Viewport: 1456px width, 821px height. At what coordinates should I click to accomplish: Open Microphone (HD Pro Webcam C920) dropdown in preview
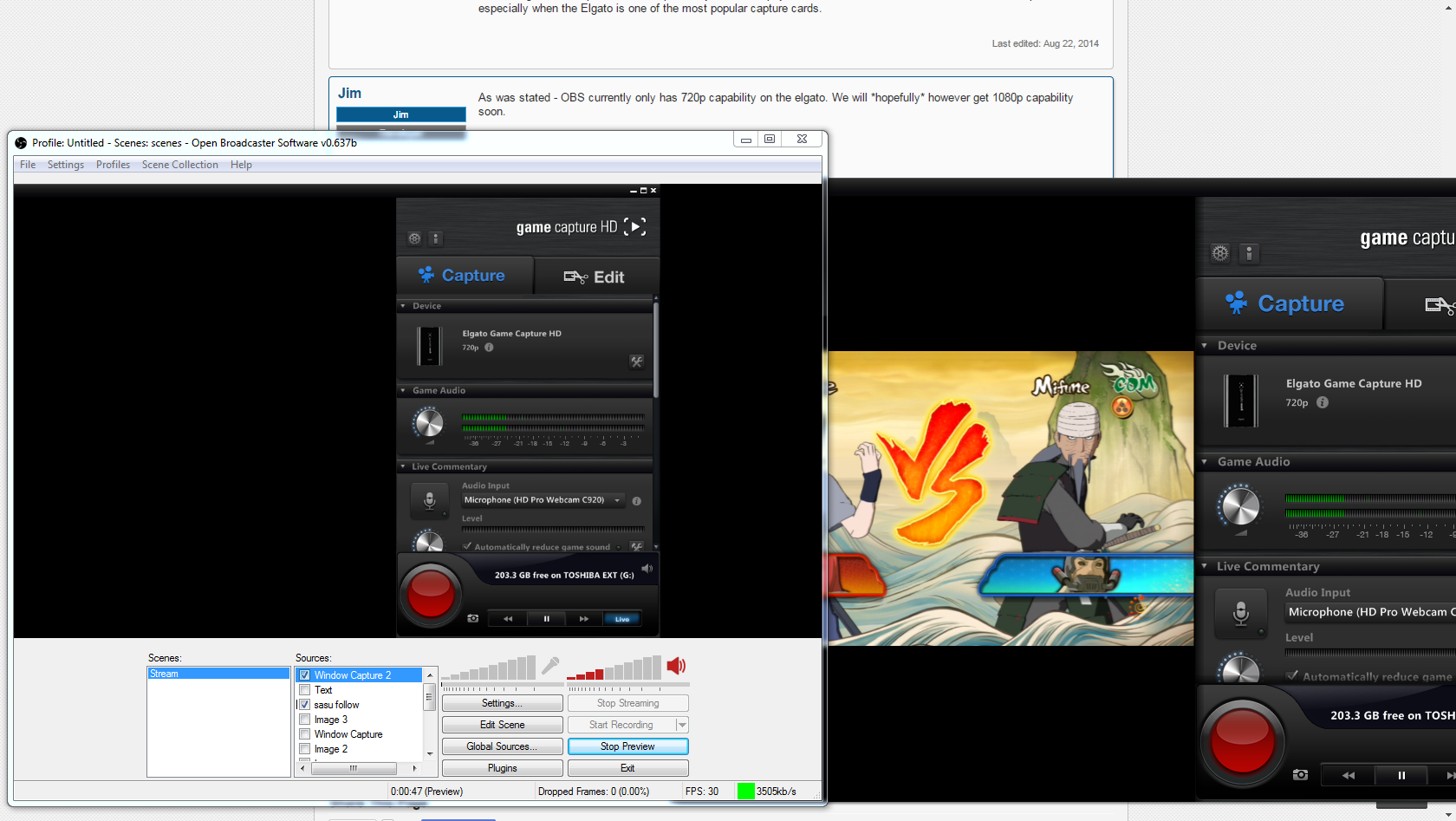[543, 500]
